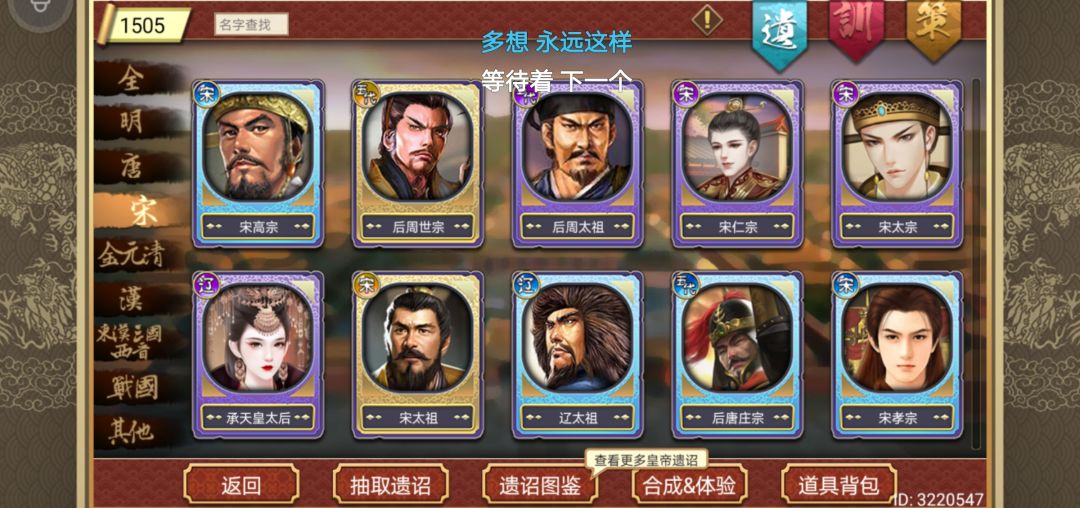Select the 后唐庄宗 helmeted emperor card
Image resolution: width=1080 pixels, height=508 pixels.
coord(738,354)
